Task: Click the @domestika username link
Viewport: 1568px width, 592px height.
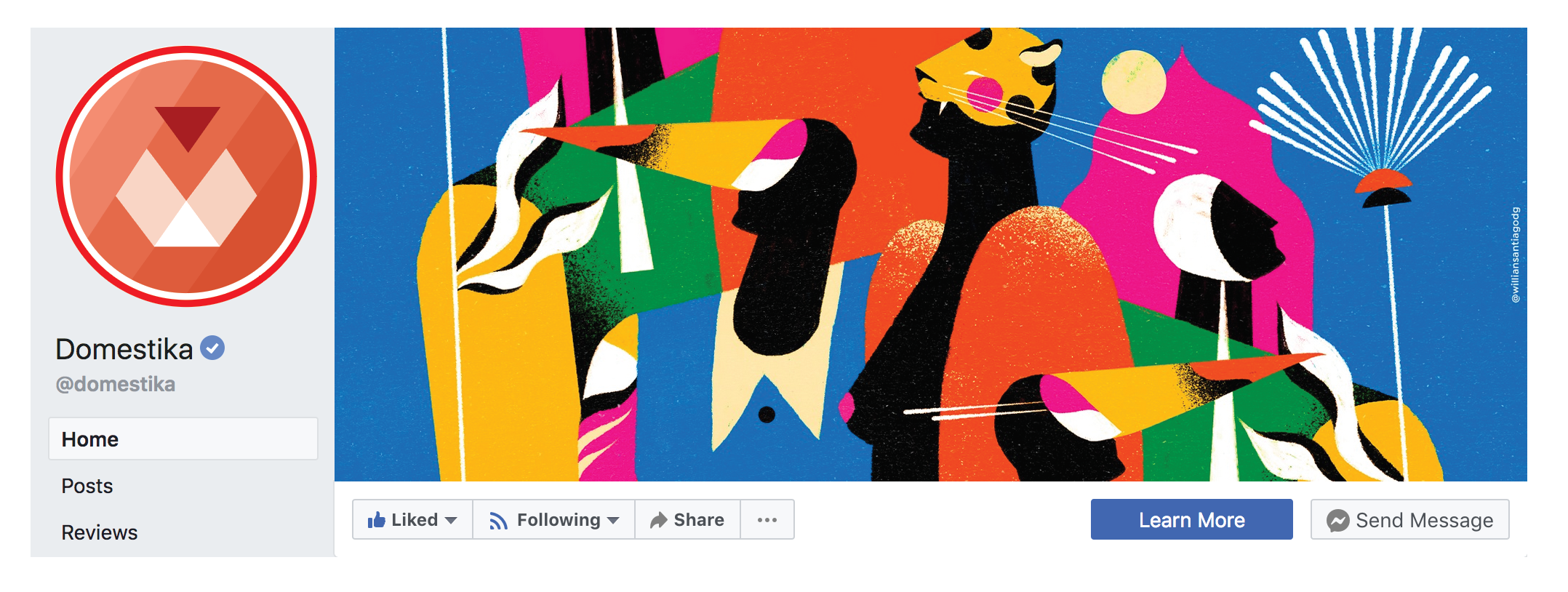Action: 116,384
